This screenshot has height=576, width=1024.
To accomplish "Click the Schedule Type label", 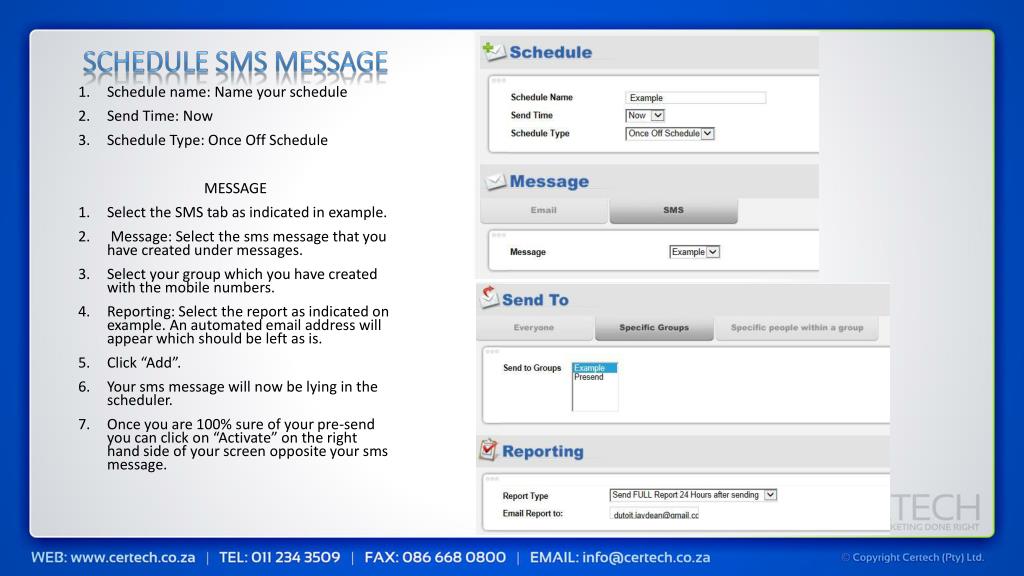I will pyautogui.click(x=540, y=133).
